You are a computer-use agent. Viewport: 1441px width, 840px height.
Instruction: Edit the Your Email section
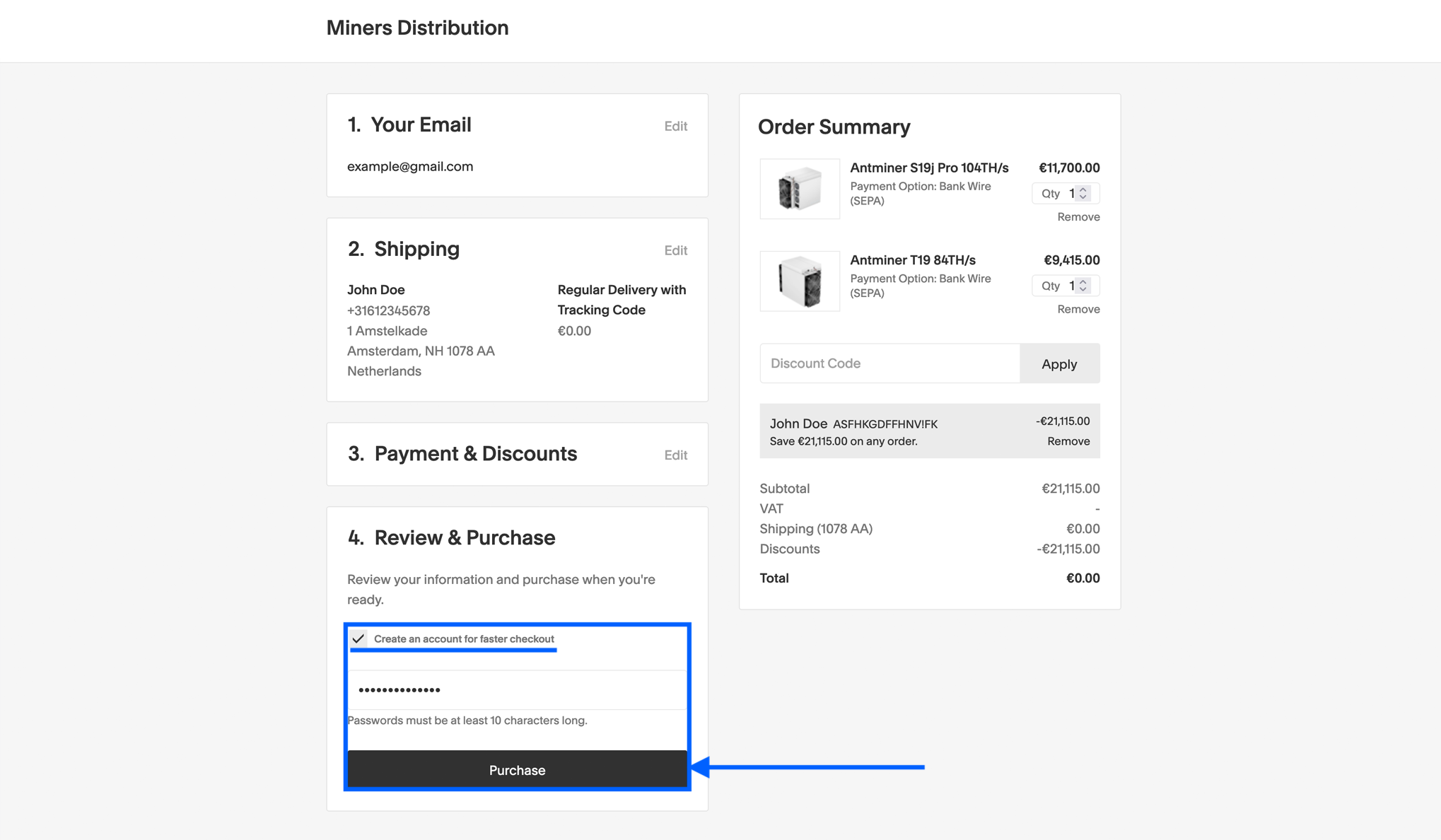(x=675, y=126)
